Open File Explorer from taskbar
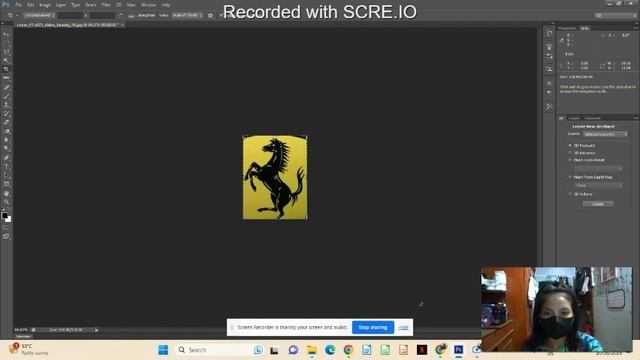This screenshot has height=360, width=640. (312, 350)
